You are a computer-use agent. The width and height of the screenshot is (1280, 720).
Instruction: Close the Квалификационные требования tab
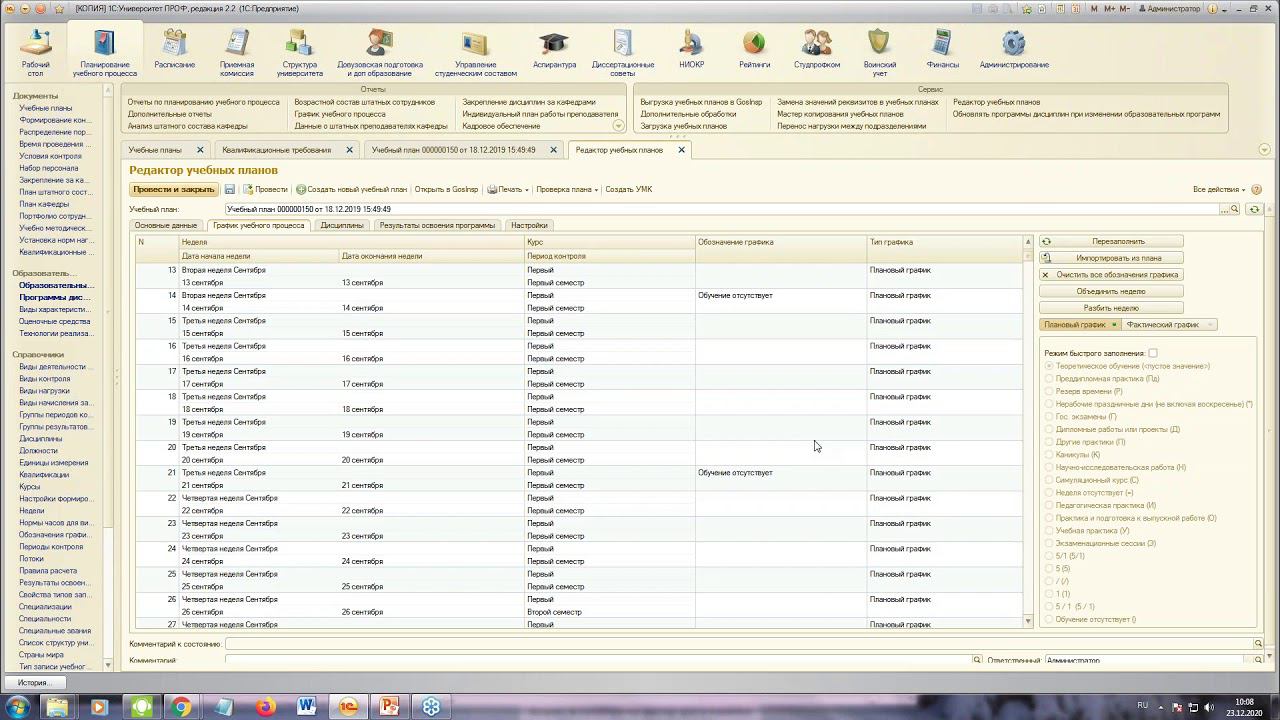coord(349,150)
